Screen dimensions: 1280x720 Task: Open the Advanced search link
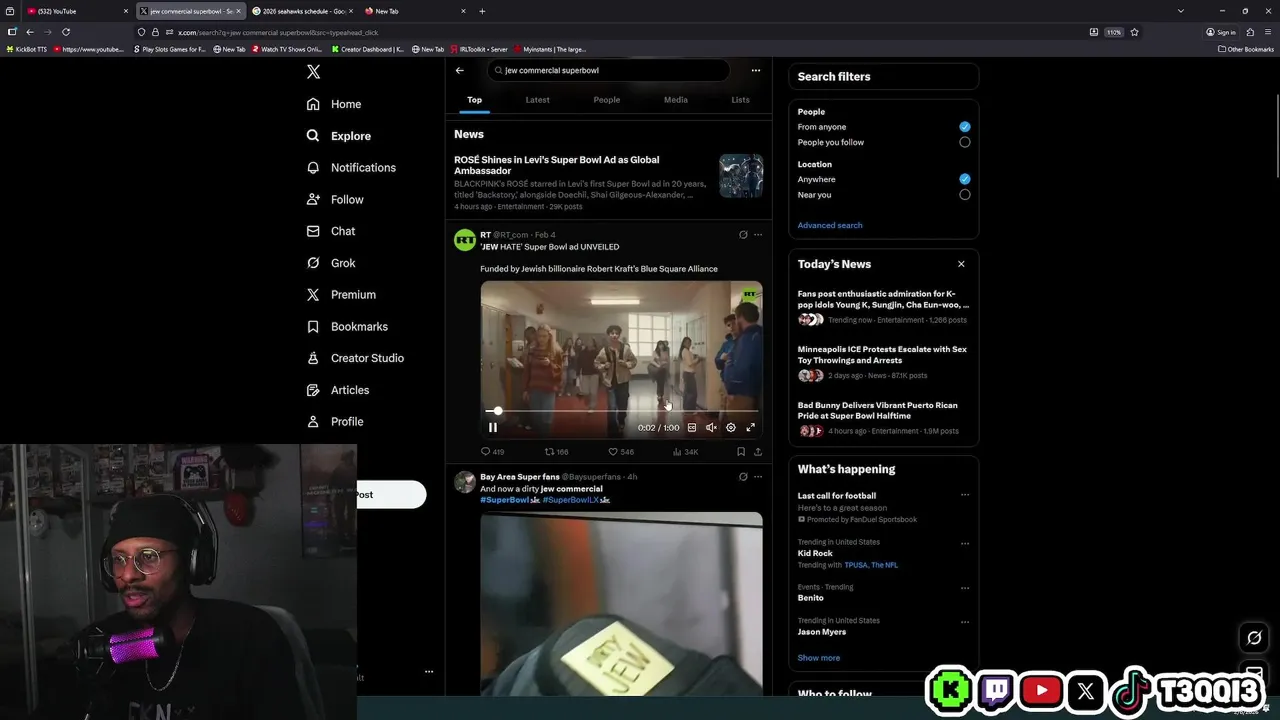[x=830, y=225]
